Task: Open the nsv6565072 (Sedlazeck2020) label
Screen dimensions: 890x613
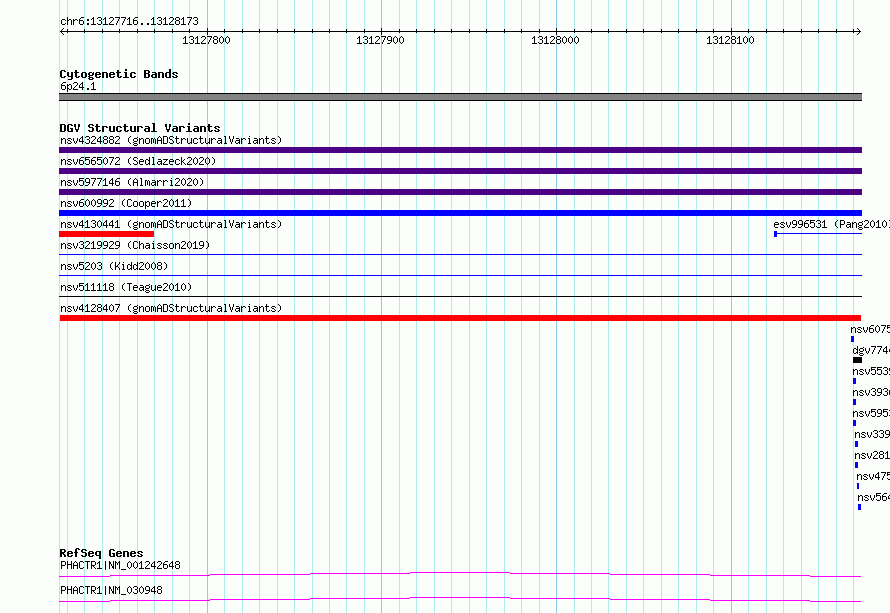Action: pos(138,161)
